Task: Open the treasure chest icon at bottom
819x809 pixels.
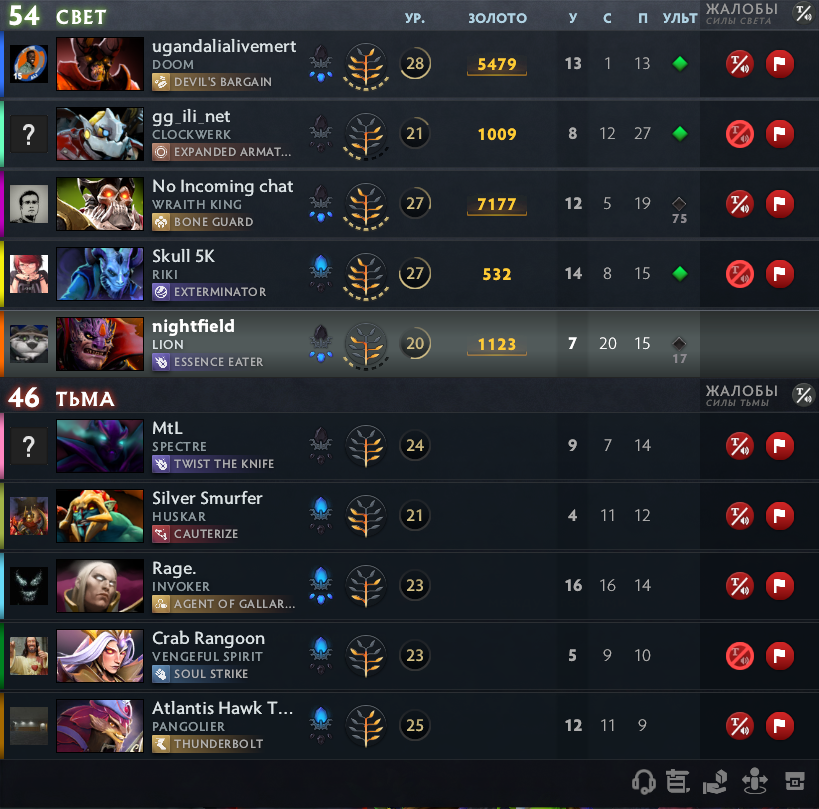Action: tap(794, 782)
